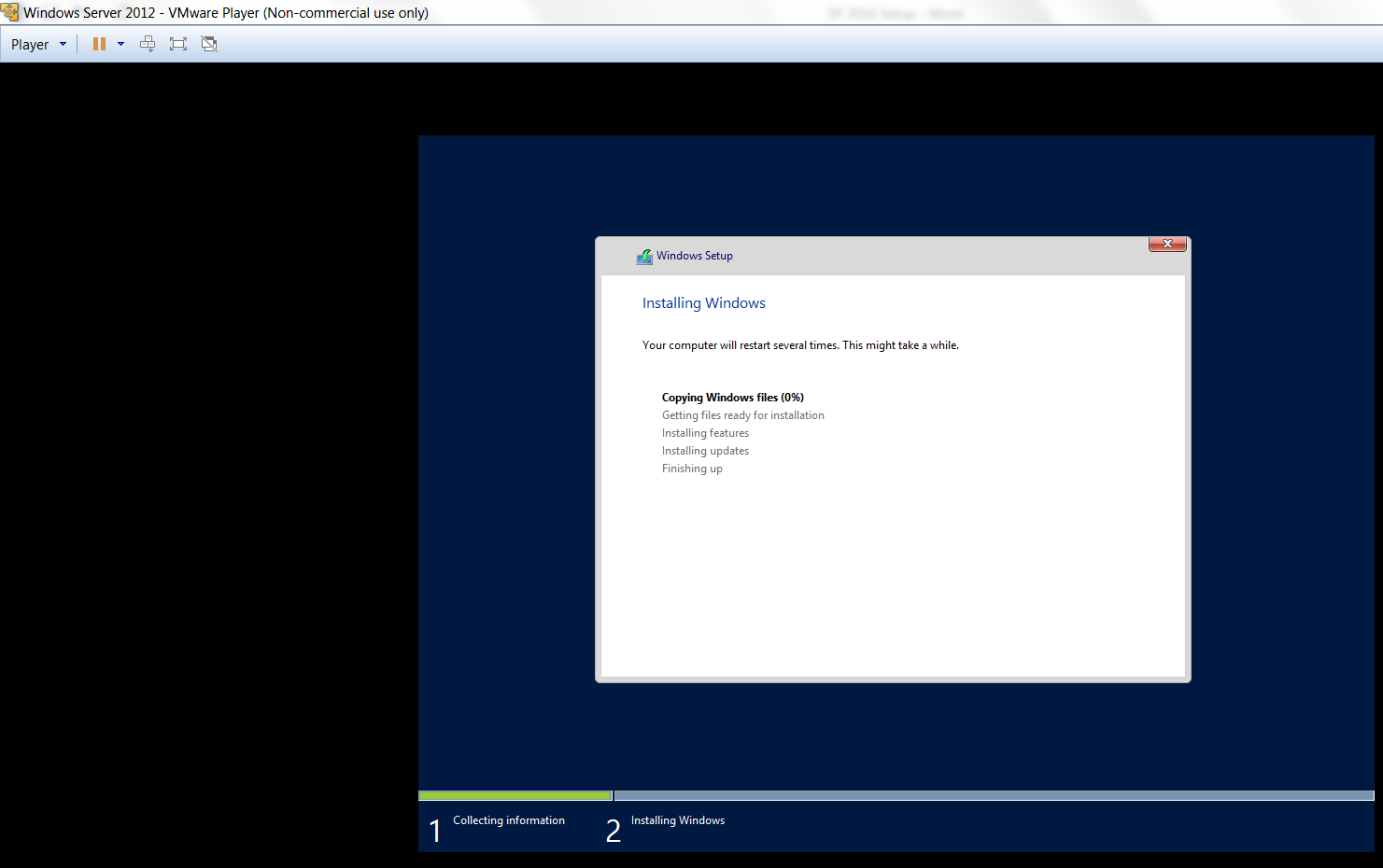1383x868 pixels.
Task: Pause the virtual machine with the orange pause icon
Action: click(99, 44)
